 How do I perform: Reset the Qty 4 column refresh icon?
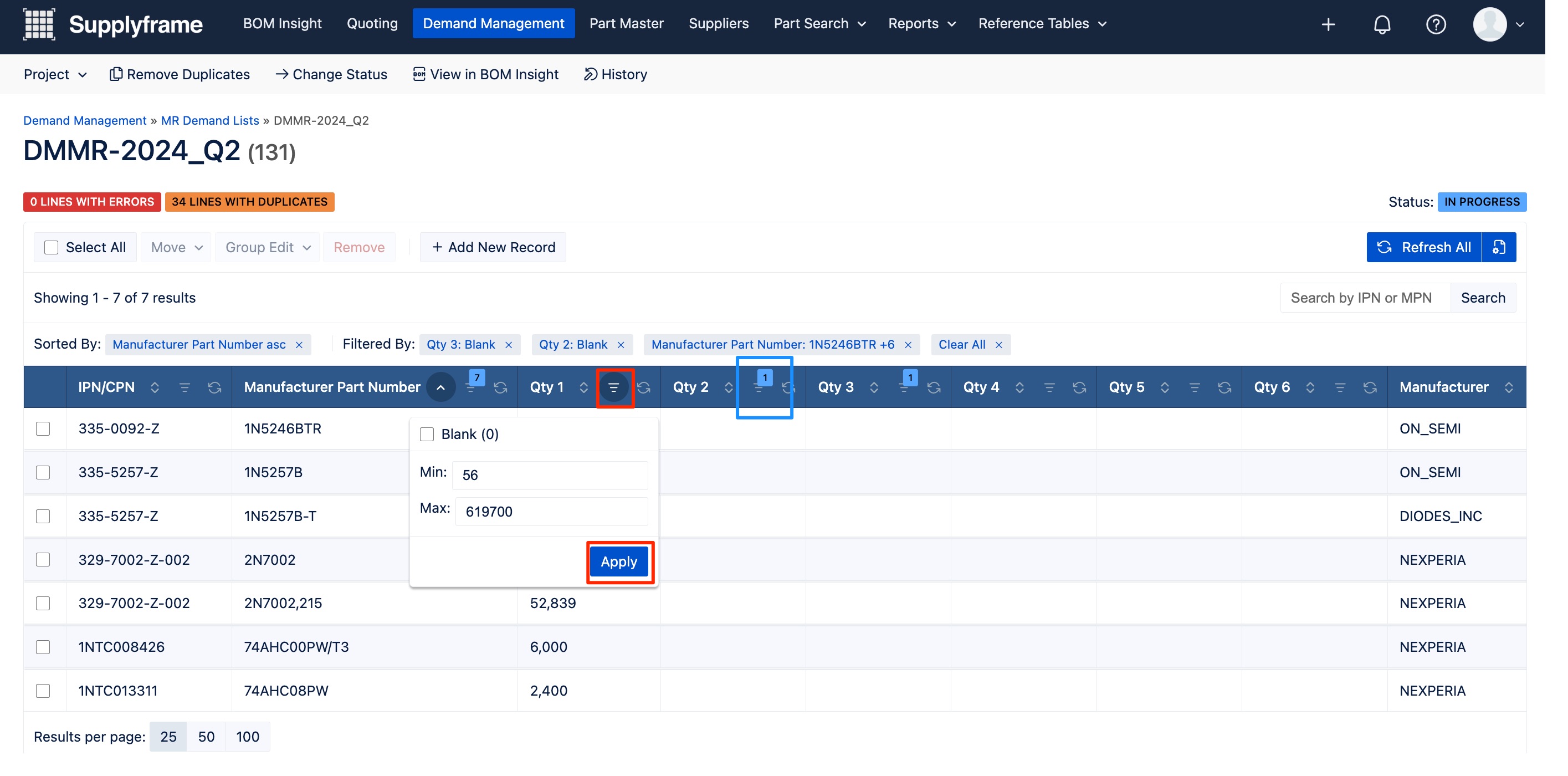[1079, 387]
